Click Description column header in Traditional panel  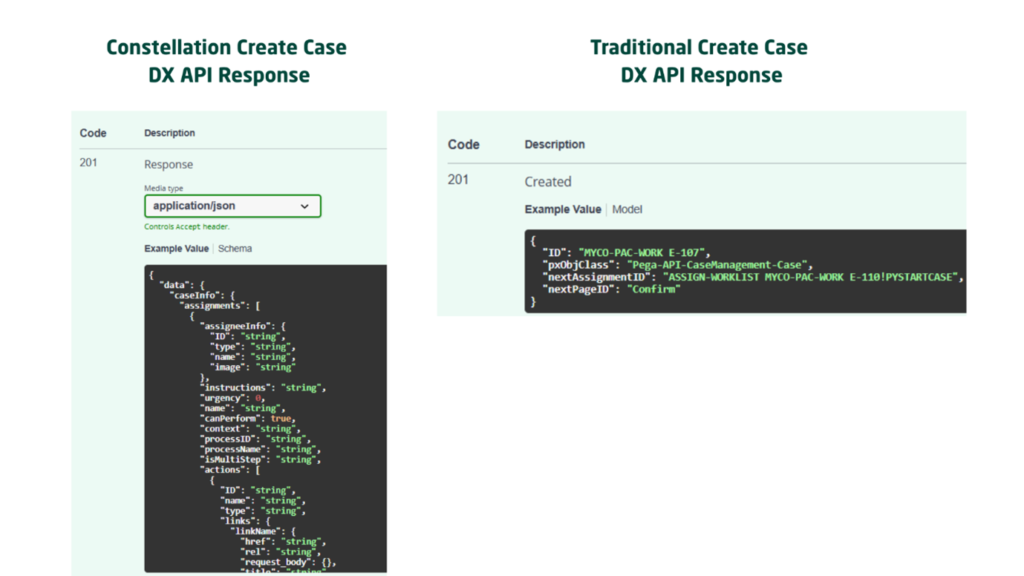coord(554,144)
